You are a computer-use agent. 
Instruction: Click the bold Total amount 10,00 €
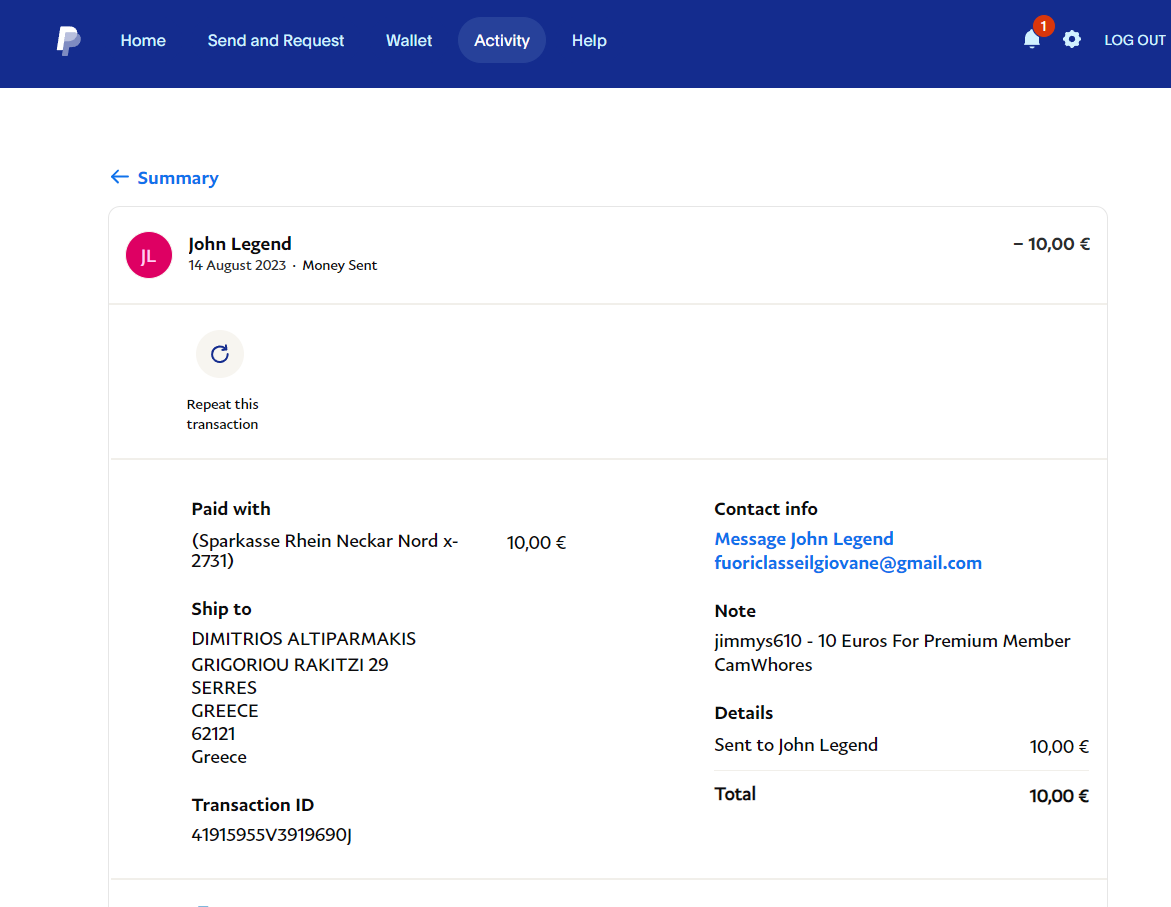tap(1059, 796)
